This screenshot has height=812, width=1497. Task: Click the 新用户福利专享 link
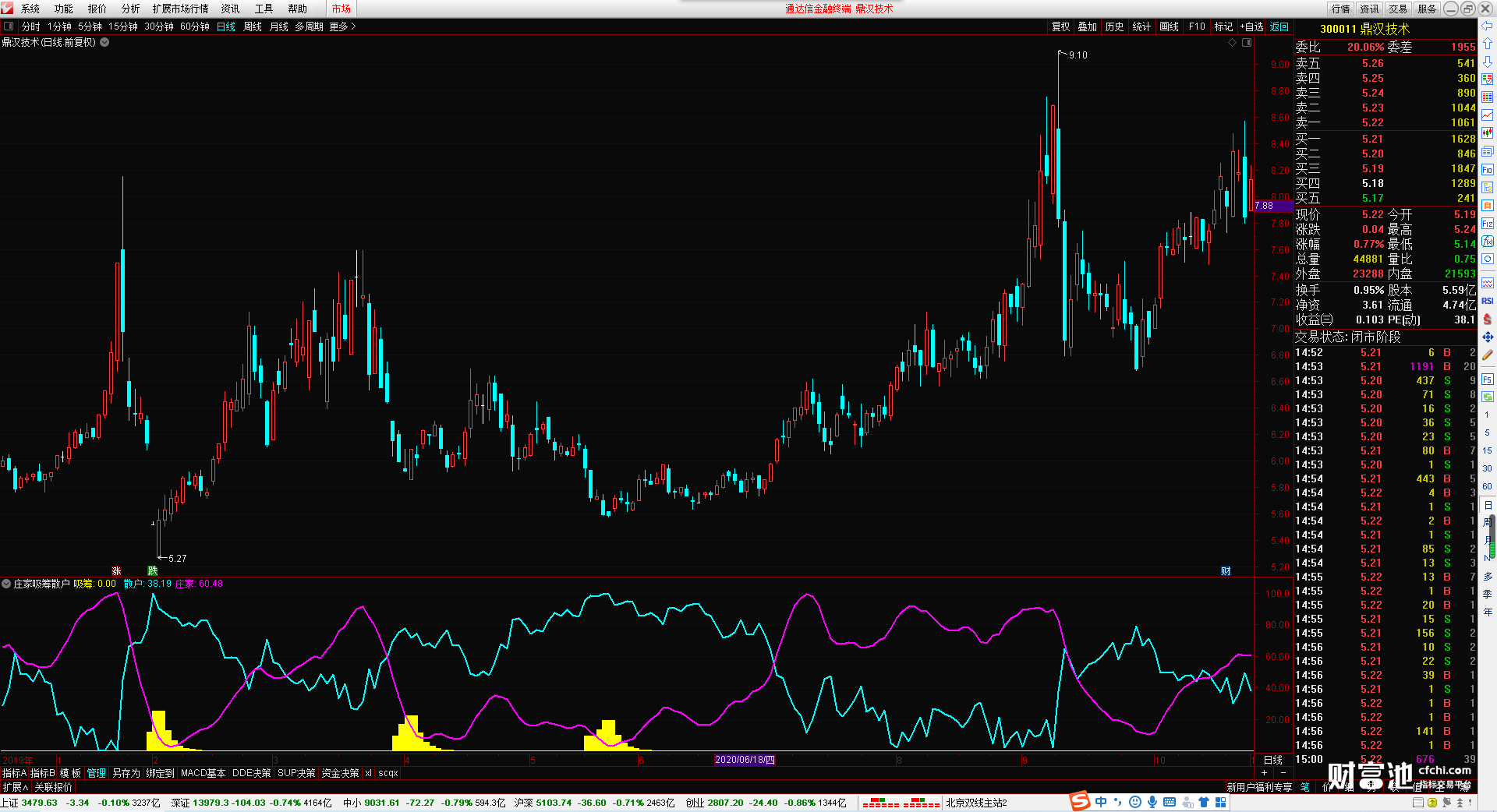click(x=1259, y=787)
